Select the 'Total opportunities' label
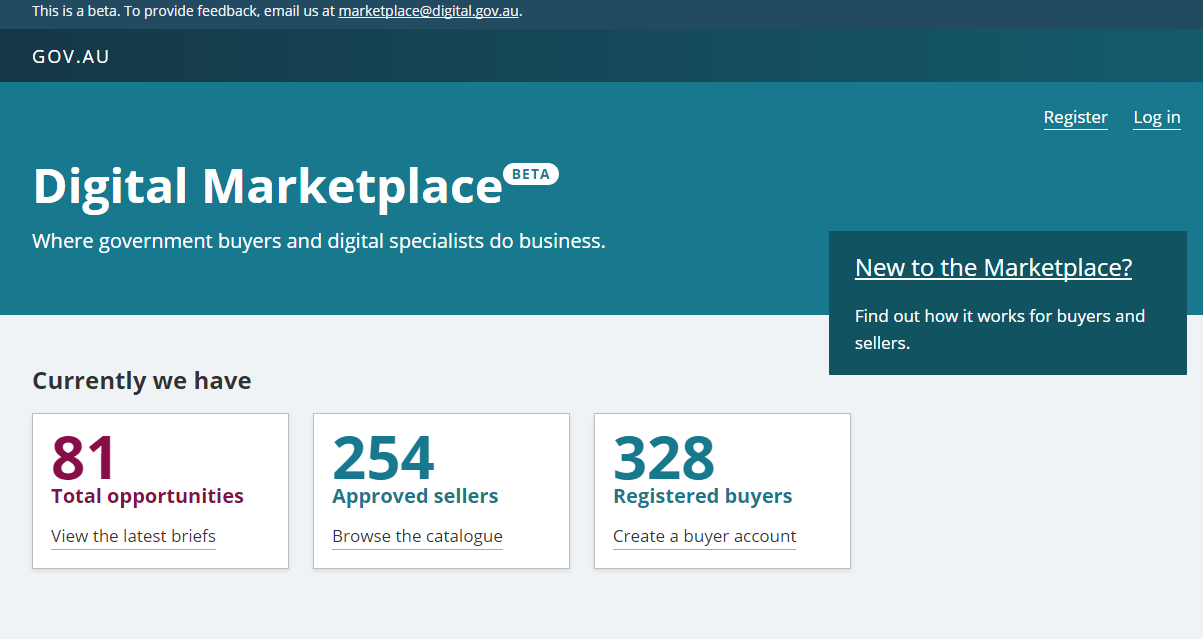 147,496
